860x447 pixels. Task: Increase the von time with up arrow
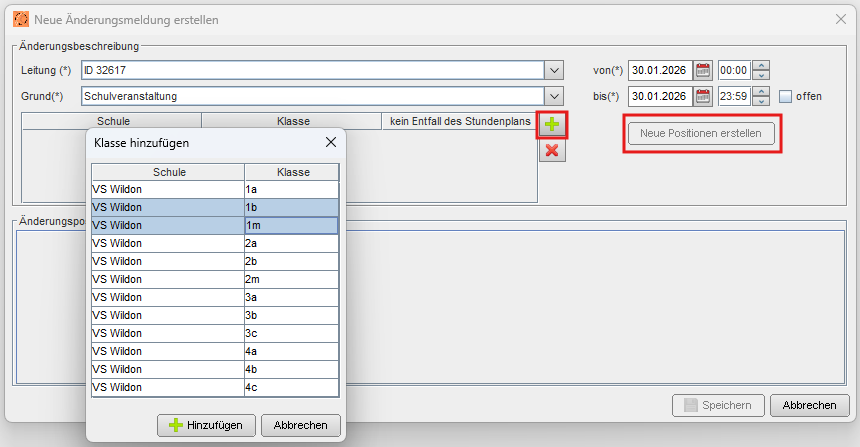click(x=761, y=65)
